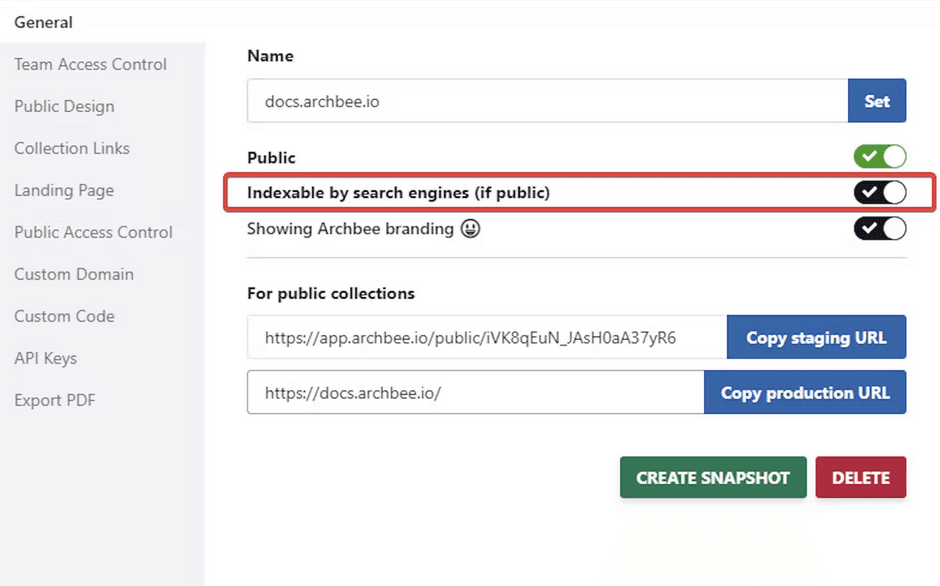Viewport: 940px width, 586px height.
Task: Open Team Access Control settings
Action: pos(90,64)
